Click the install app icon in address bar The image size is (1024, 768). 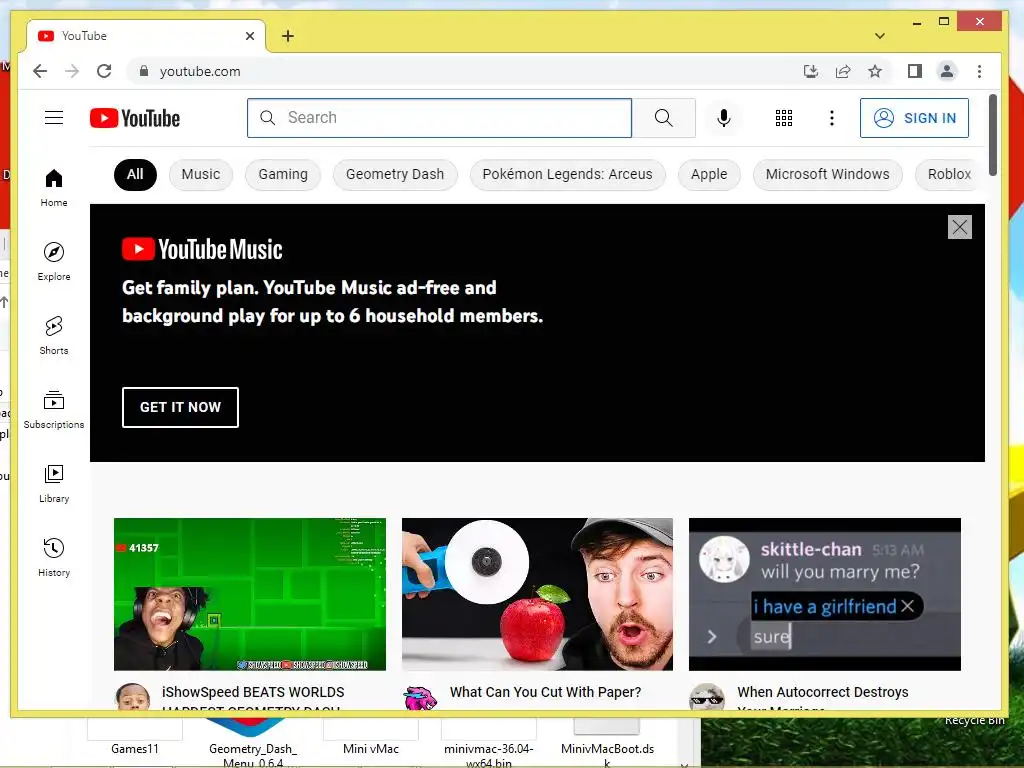coord(810,71)
